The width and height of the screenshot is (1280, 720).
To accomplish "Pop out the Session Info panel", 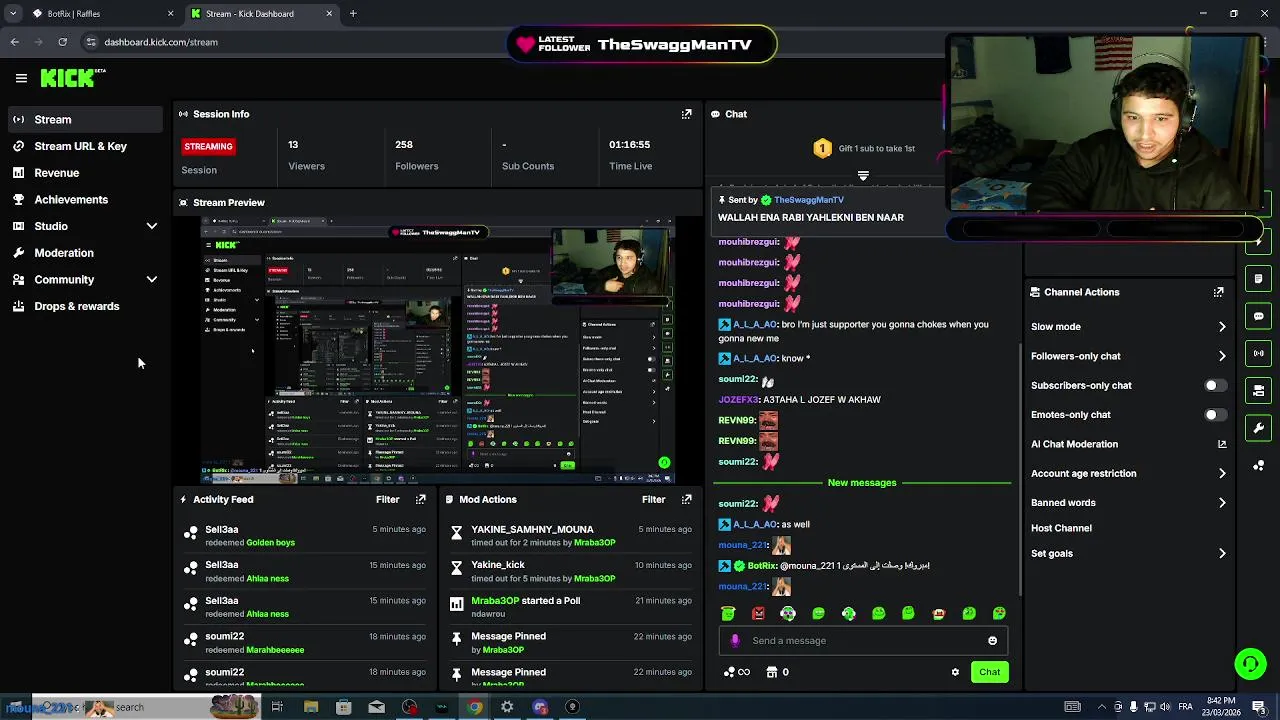I will point(686,114).
